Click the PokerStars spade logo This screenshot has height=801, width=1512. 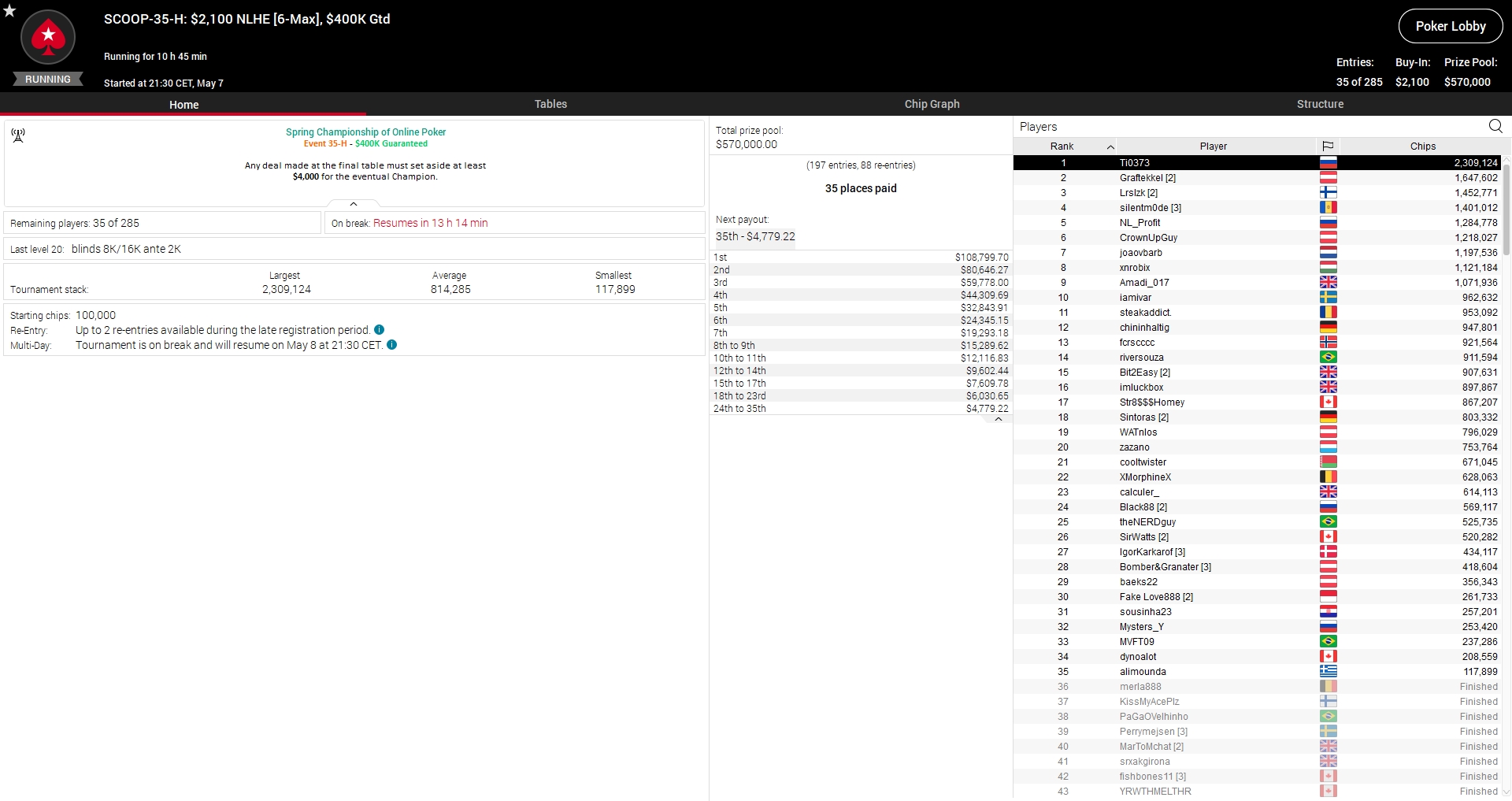[x=48, y=37]
